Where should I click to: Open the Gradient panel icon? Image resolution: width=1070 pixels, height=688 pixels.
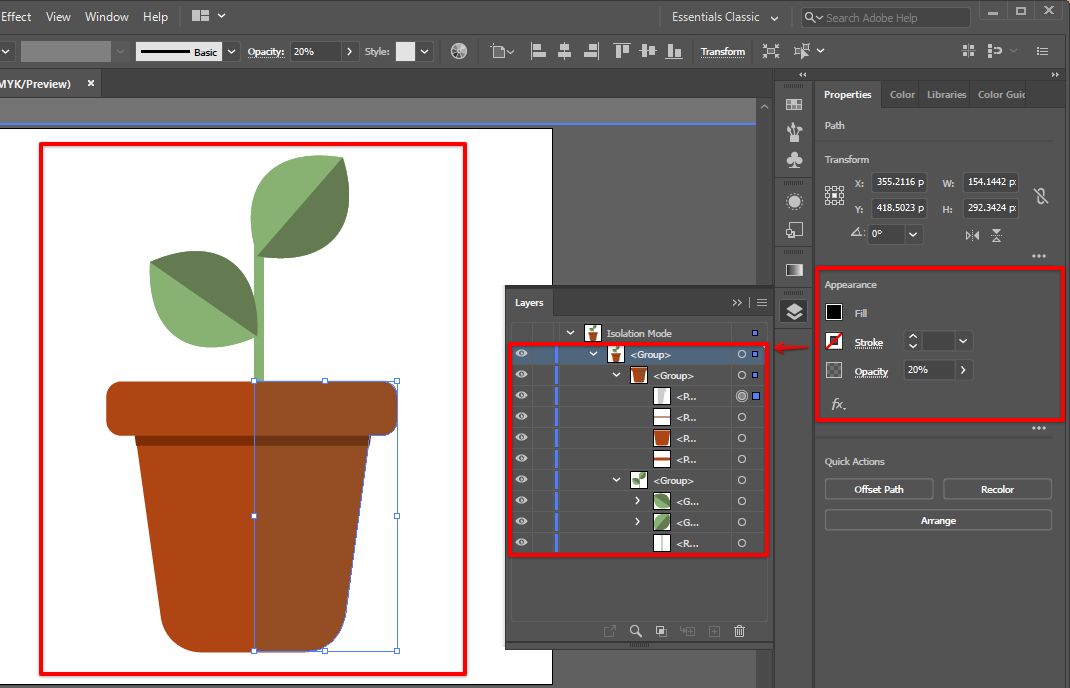click(x=794, y=270)
